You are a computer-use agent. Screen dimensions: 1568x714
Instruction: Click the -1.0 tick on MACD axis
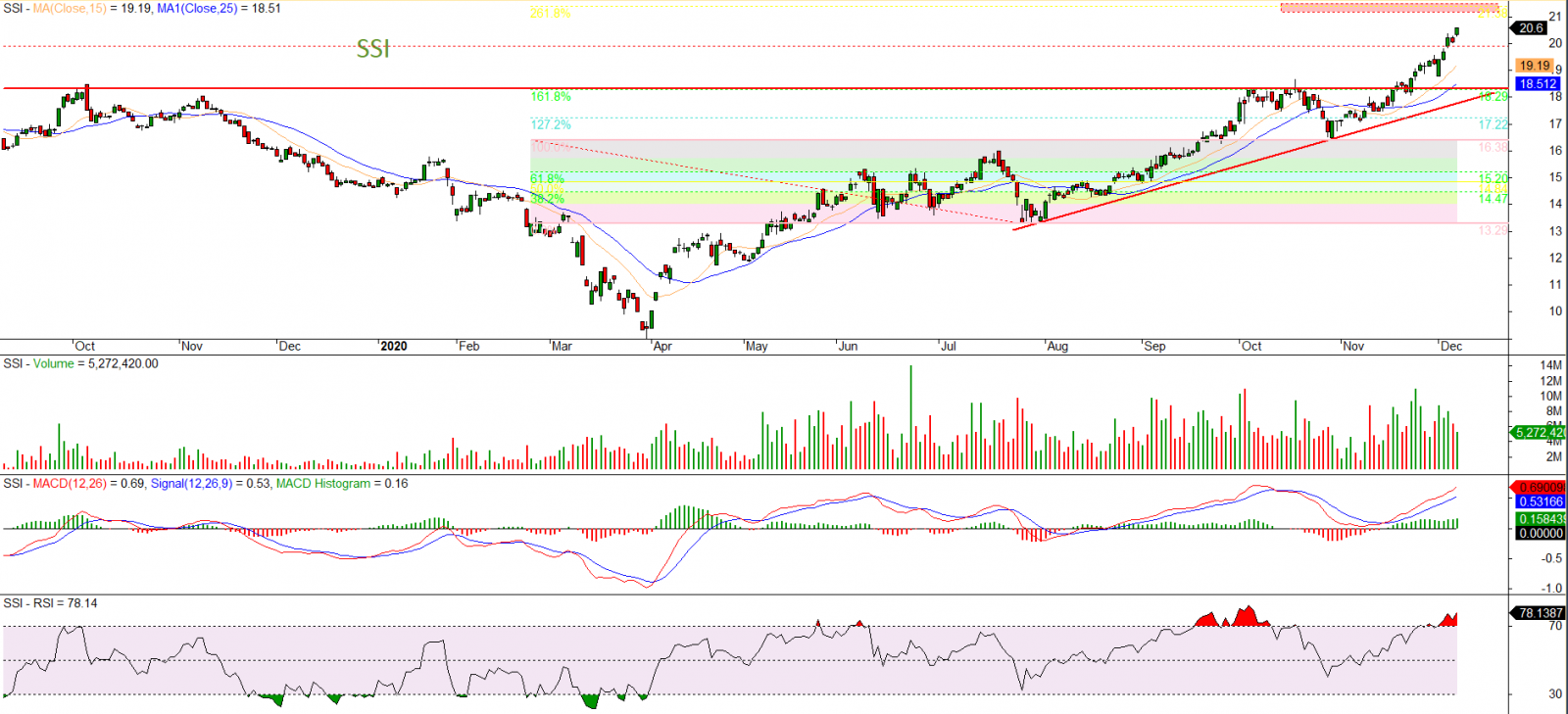(1551, 589)
